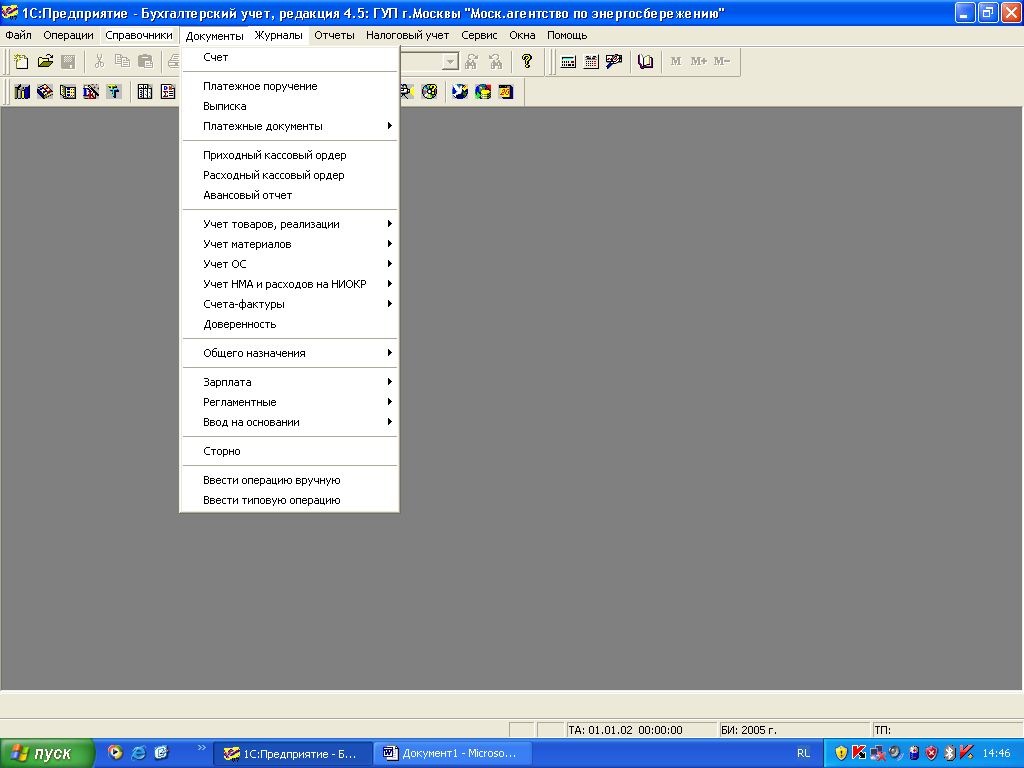
Task: Click the sigma list icon in second toolbar
Action: click(x=168, y=92)
